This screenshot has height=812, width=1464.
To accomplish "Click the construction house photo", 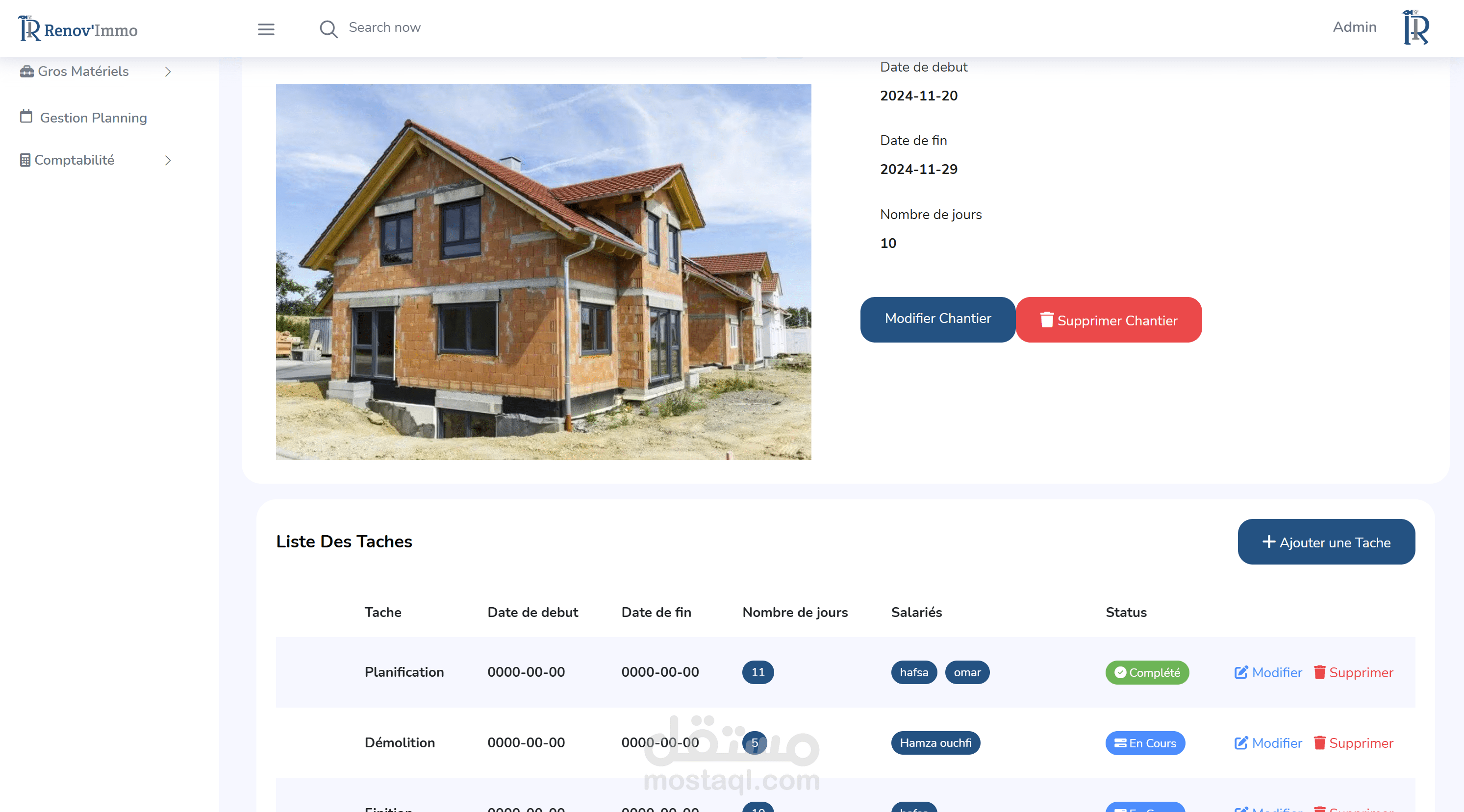I will [x=543, y=271].
